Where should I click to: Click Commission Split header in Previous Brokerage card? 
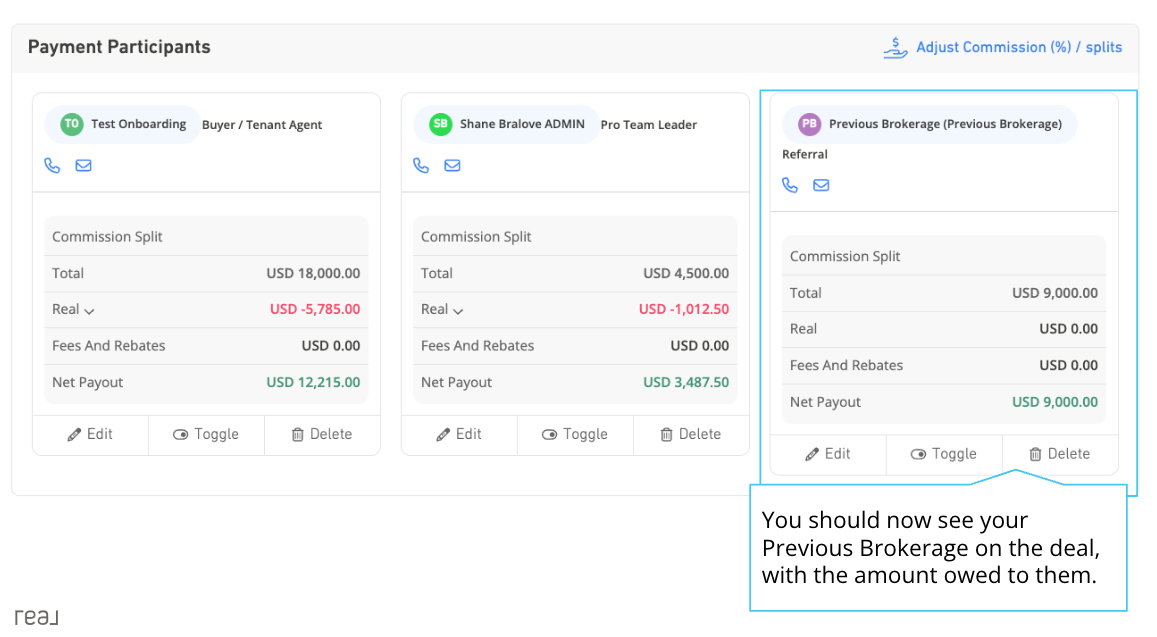[845, 257]
